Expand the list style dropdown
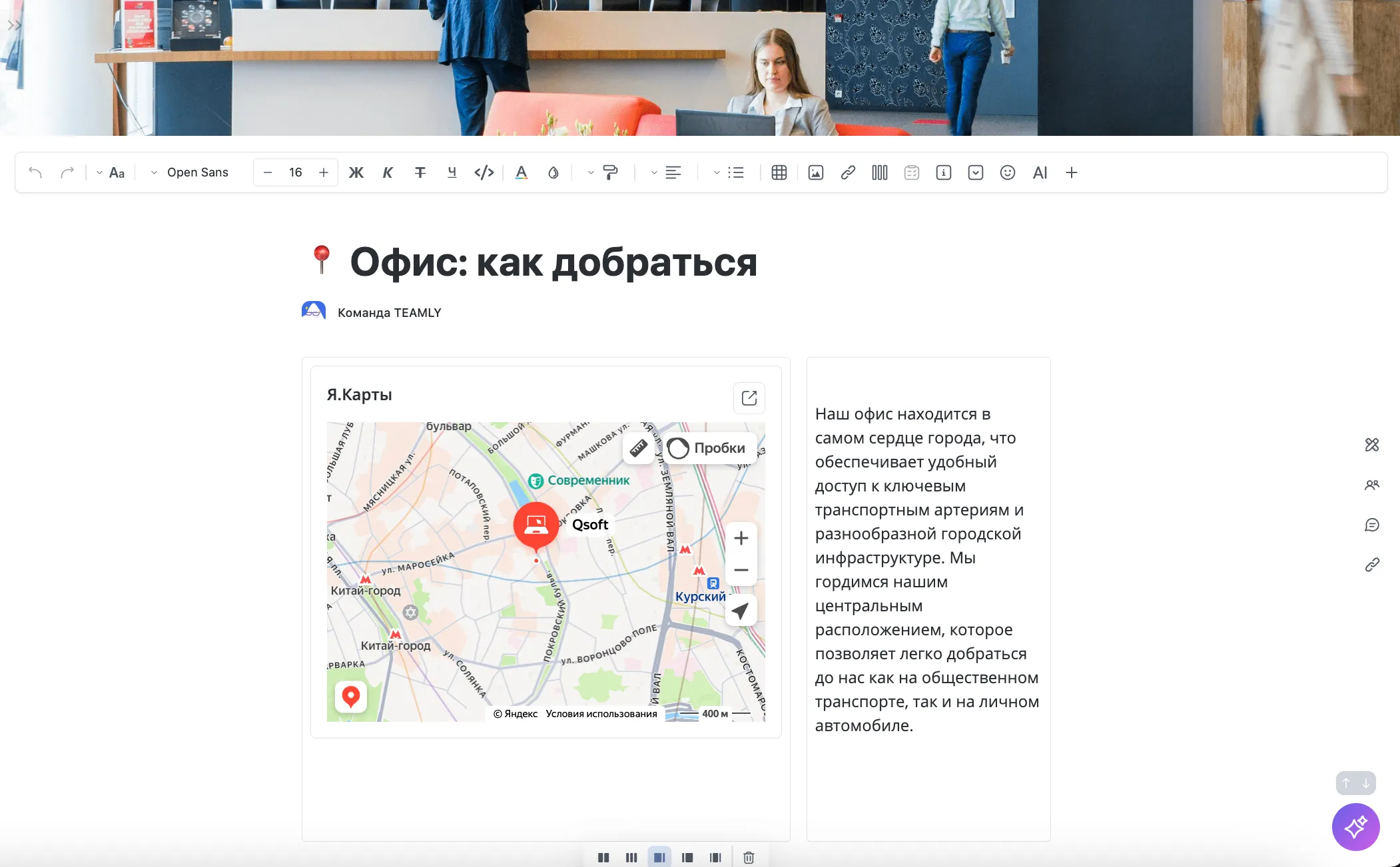The width and height of the screenshot is (1400, 867). click(717, 173)
